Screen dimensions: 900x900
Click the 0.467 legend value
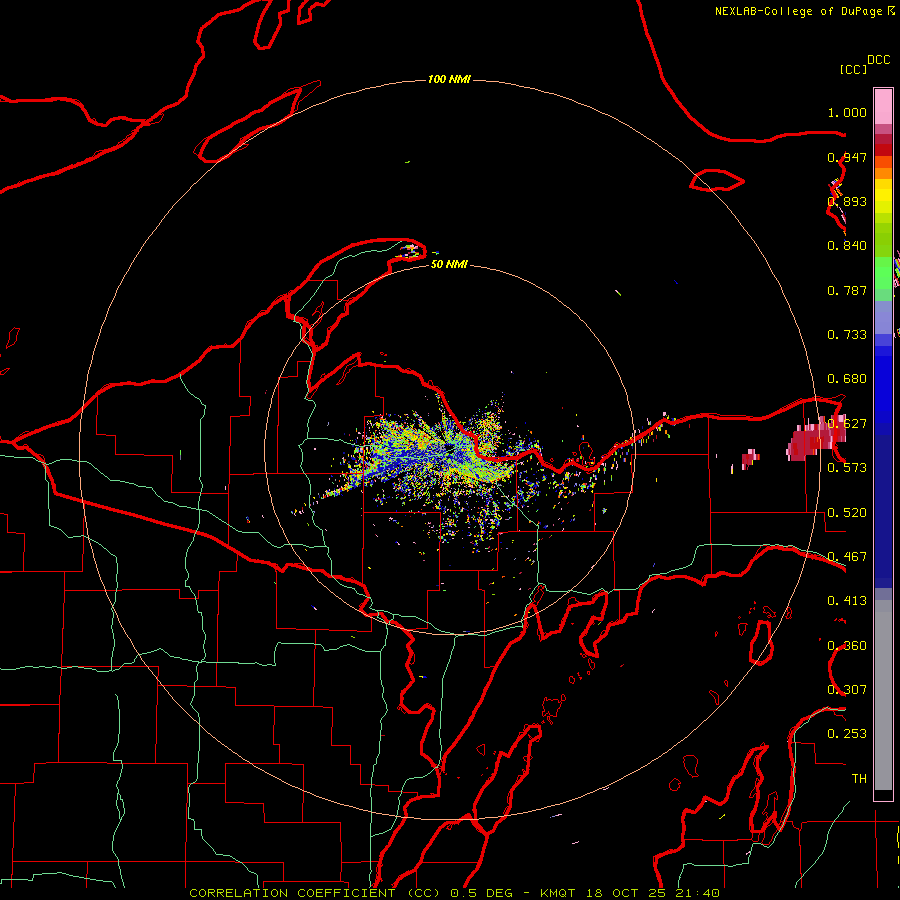[x=847, y=557]
